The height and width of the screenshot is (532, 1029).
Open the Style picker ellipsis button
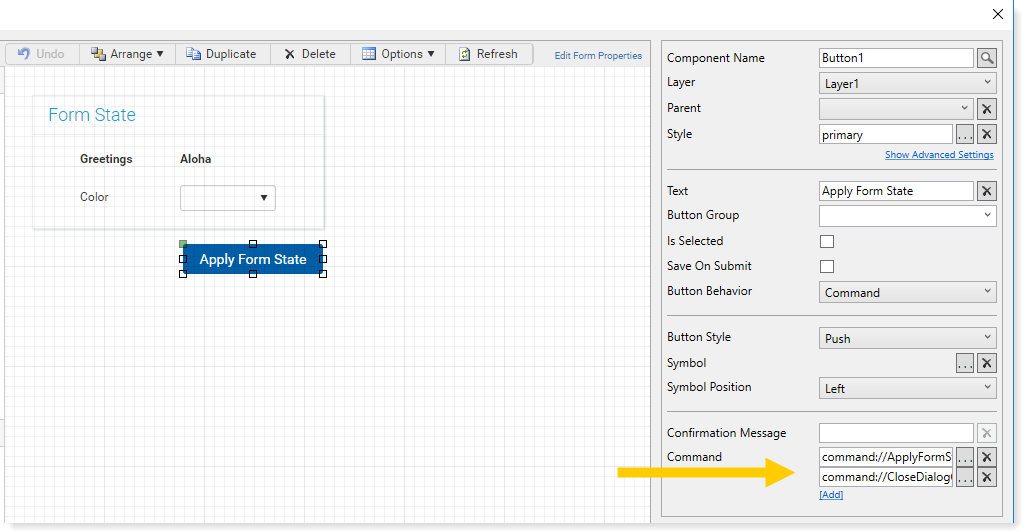coord(964,135)
